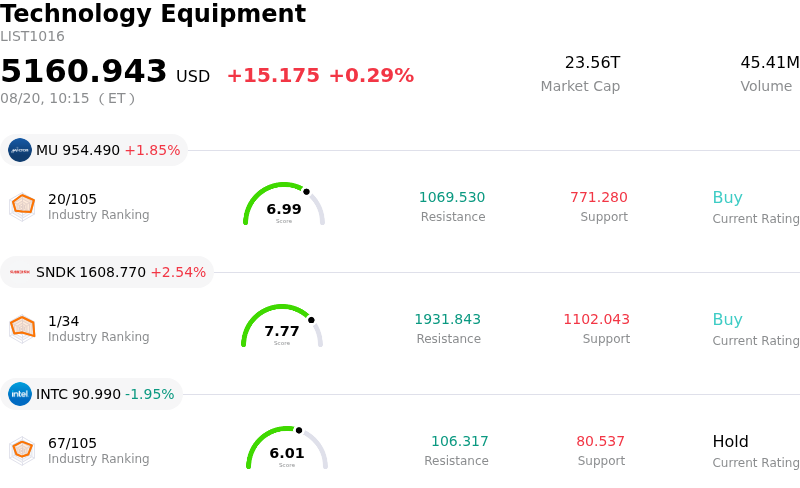Click INTC resistance value 106.317
The image size is (800, 488).
(x=460, y=441)
